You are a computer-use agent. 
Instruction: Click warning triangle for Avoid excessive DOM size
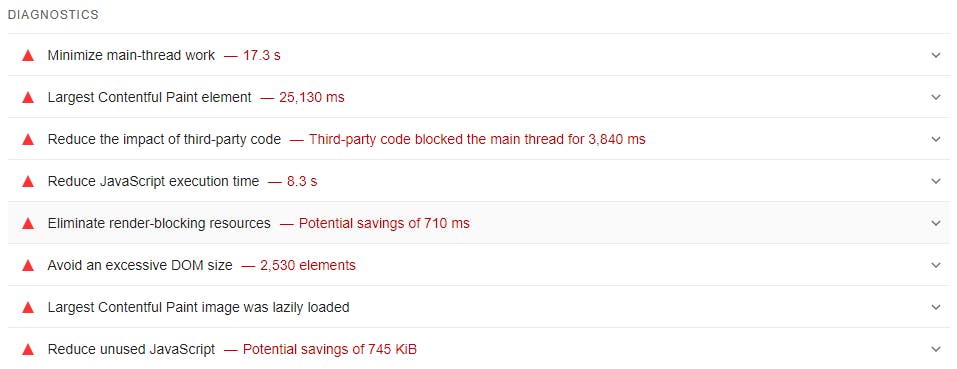pyautogui.click(x=27, y=266)
